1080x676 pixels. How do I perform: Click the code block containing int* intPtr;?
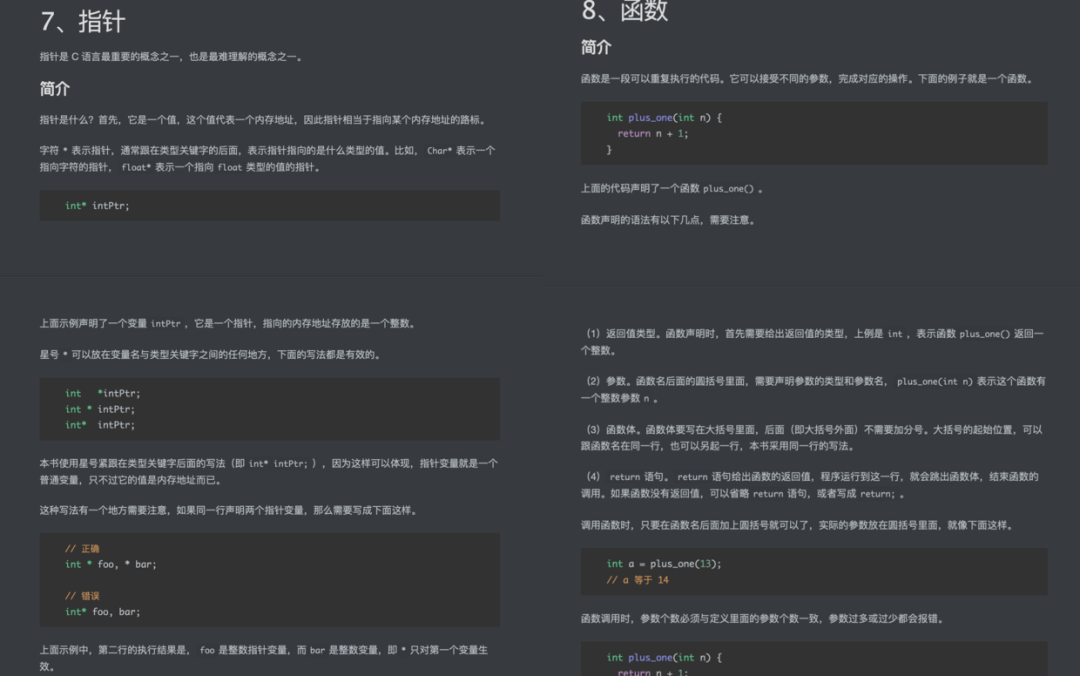pos(270,205)
